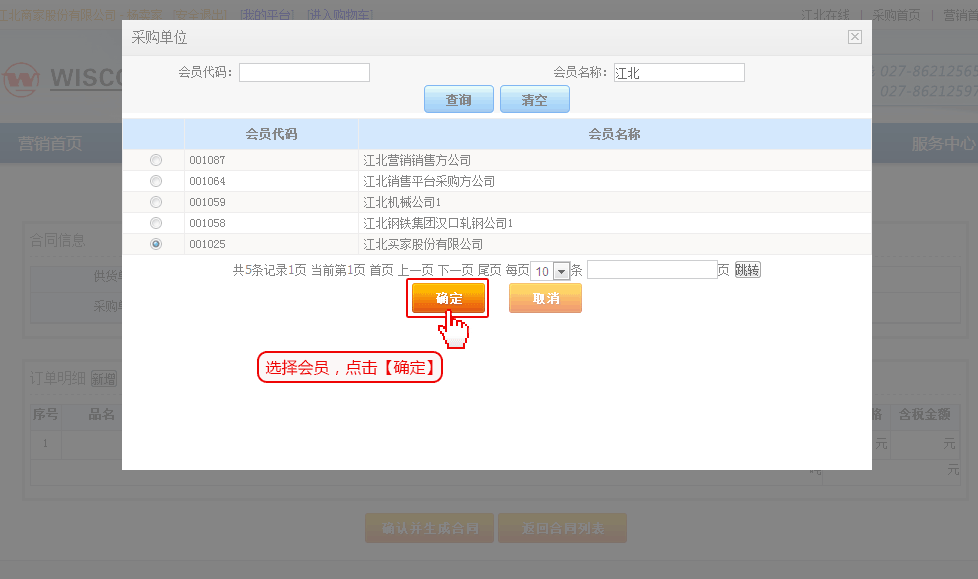
Task: Close the 采购单位 dialog with X icon
Action: pos(854,37)
